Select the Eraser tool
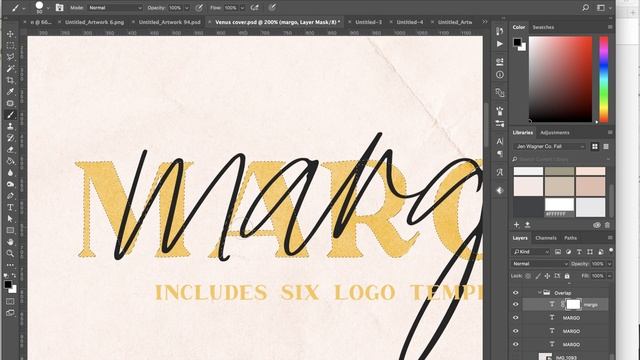The height and width of the screenshot is (360, 640). pos(10,150)
